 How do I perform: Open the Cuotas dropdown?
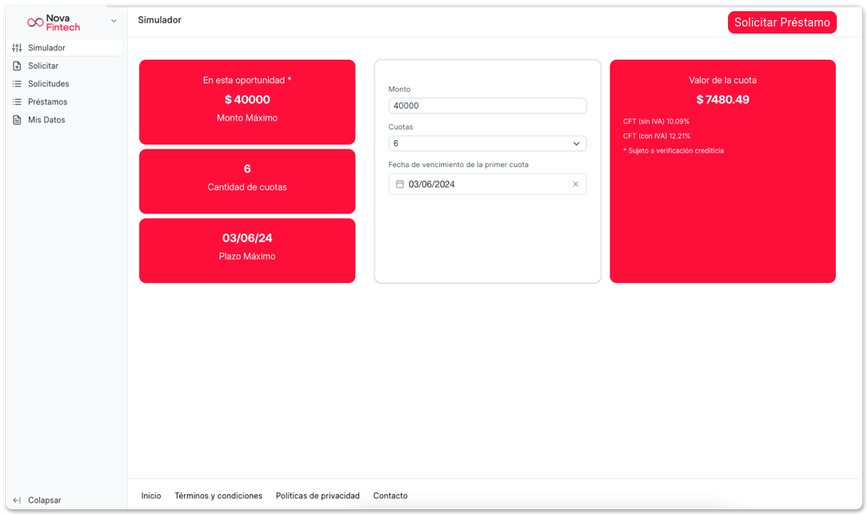[487, 144]
